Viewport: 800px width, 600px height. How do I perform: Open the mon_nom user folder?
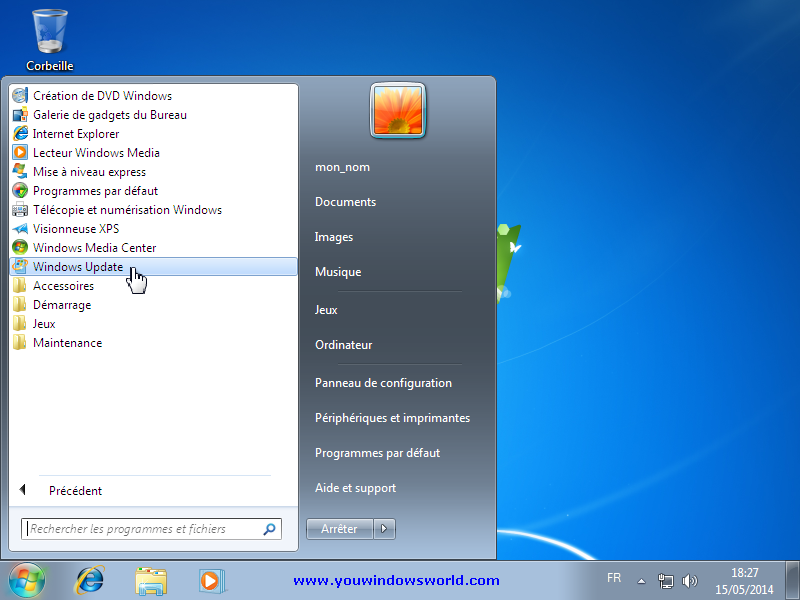[x=342, y=167]
